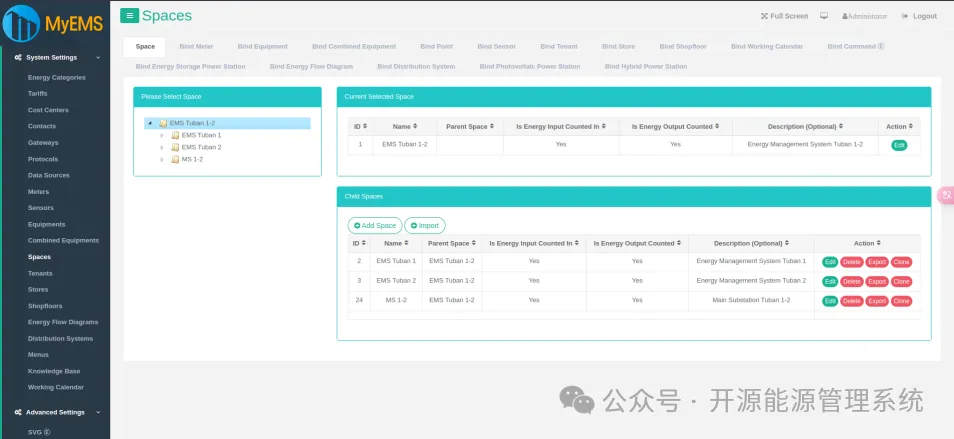This screenshot has width=954, height=439.
Task: Delete the EMS Tuban 2 child space
Action: [x=852, y=282]
